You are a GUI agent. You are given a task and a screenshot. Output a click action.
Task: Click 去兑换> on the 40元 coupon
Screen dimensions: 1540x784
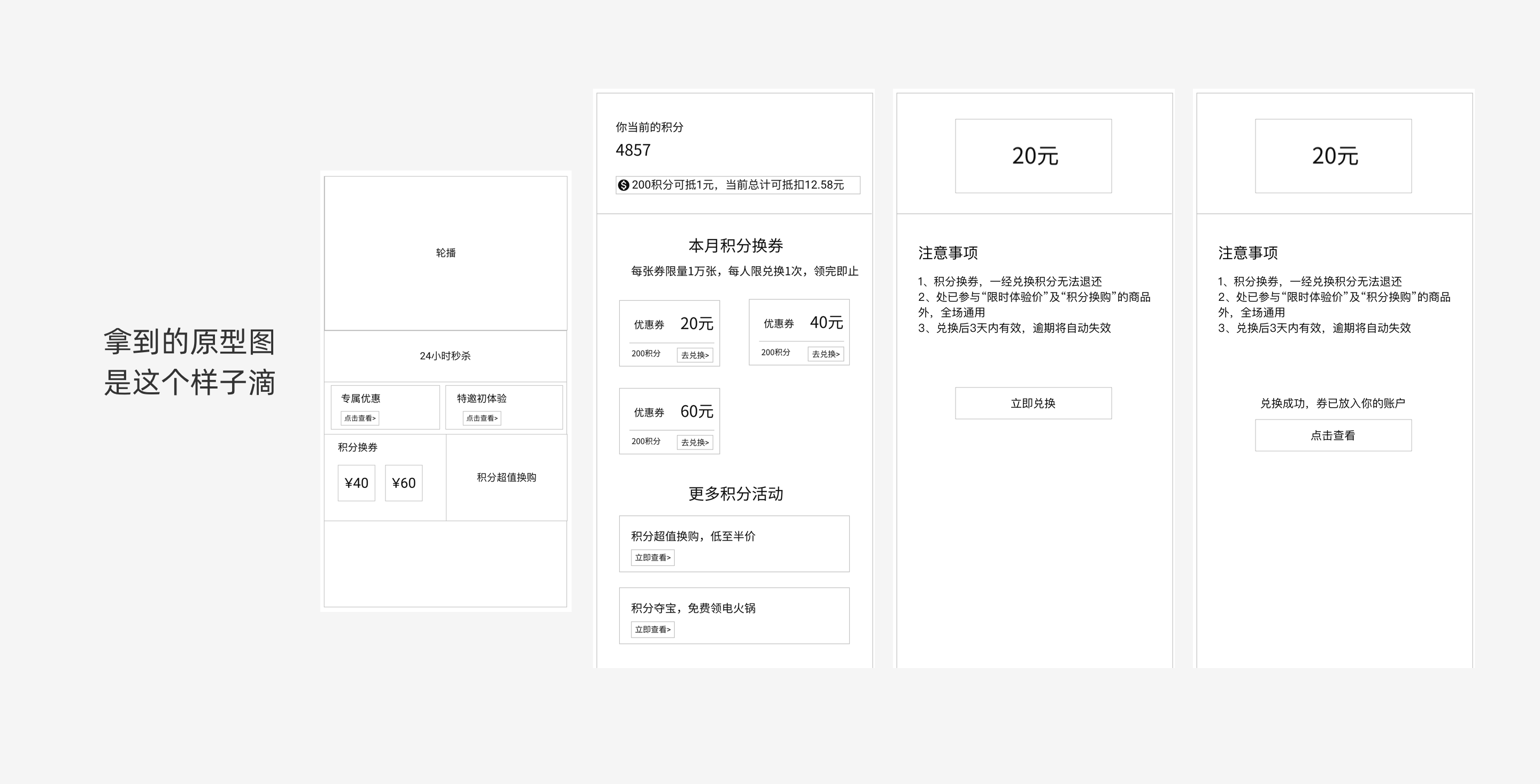826,354
